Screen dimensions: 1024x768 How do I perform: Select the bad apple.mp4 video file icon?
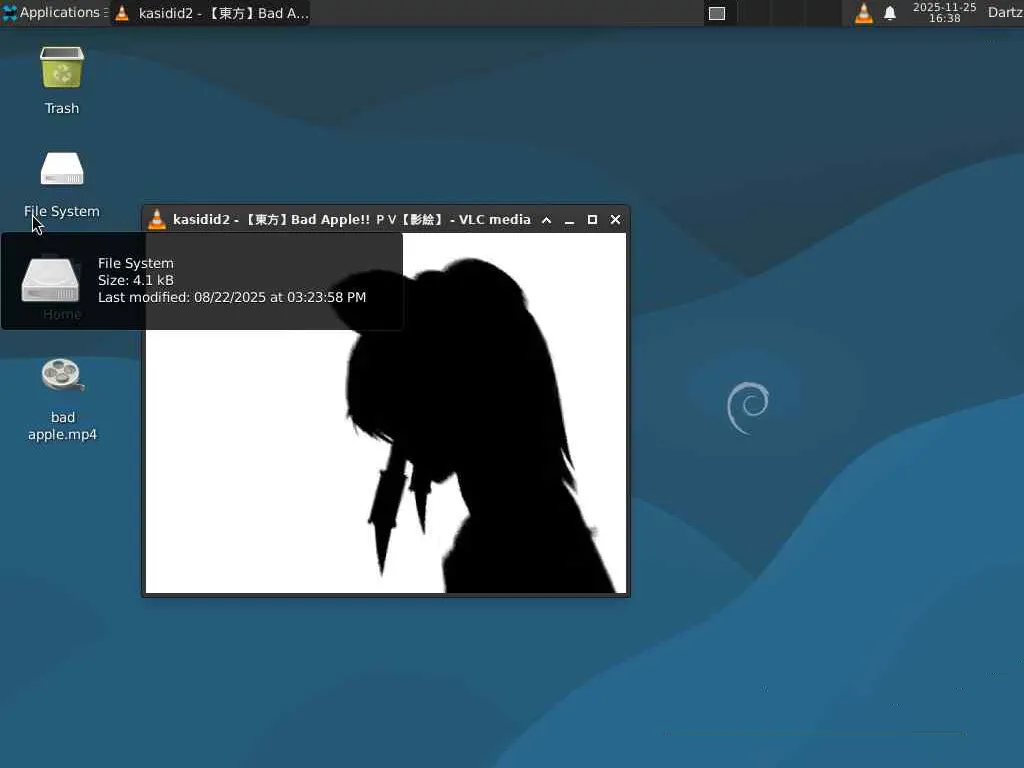62,375
